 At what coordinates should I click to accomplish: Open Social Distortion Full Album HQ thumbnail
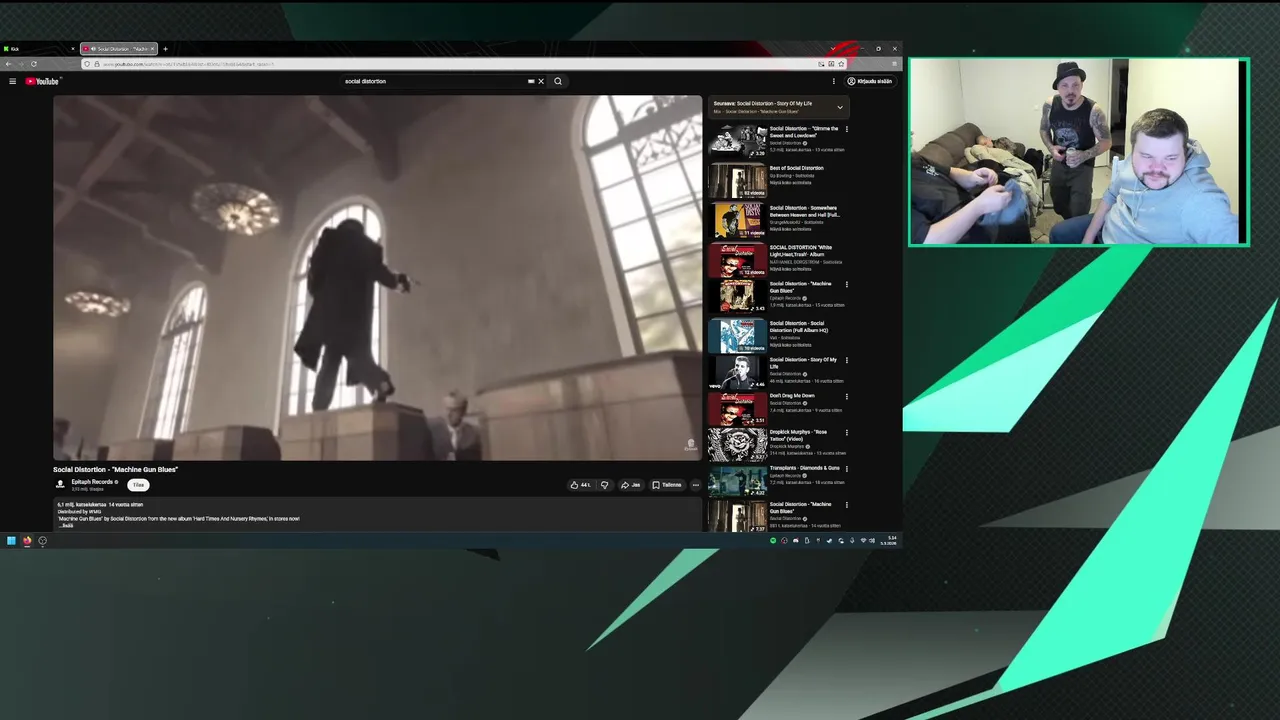click(738, 336)
